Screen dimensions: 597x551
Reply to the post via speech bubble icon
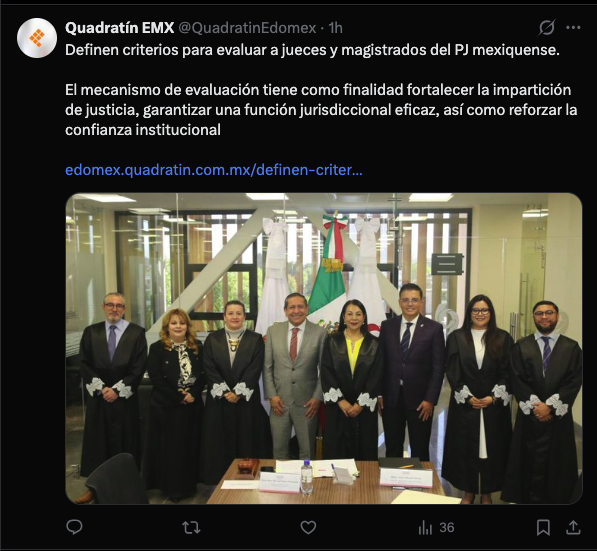74,527
